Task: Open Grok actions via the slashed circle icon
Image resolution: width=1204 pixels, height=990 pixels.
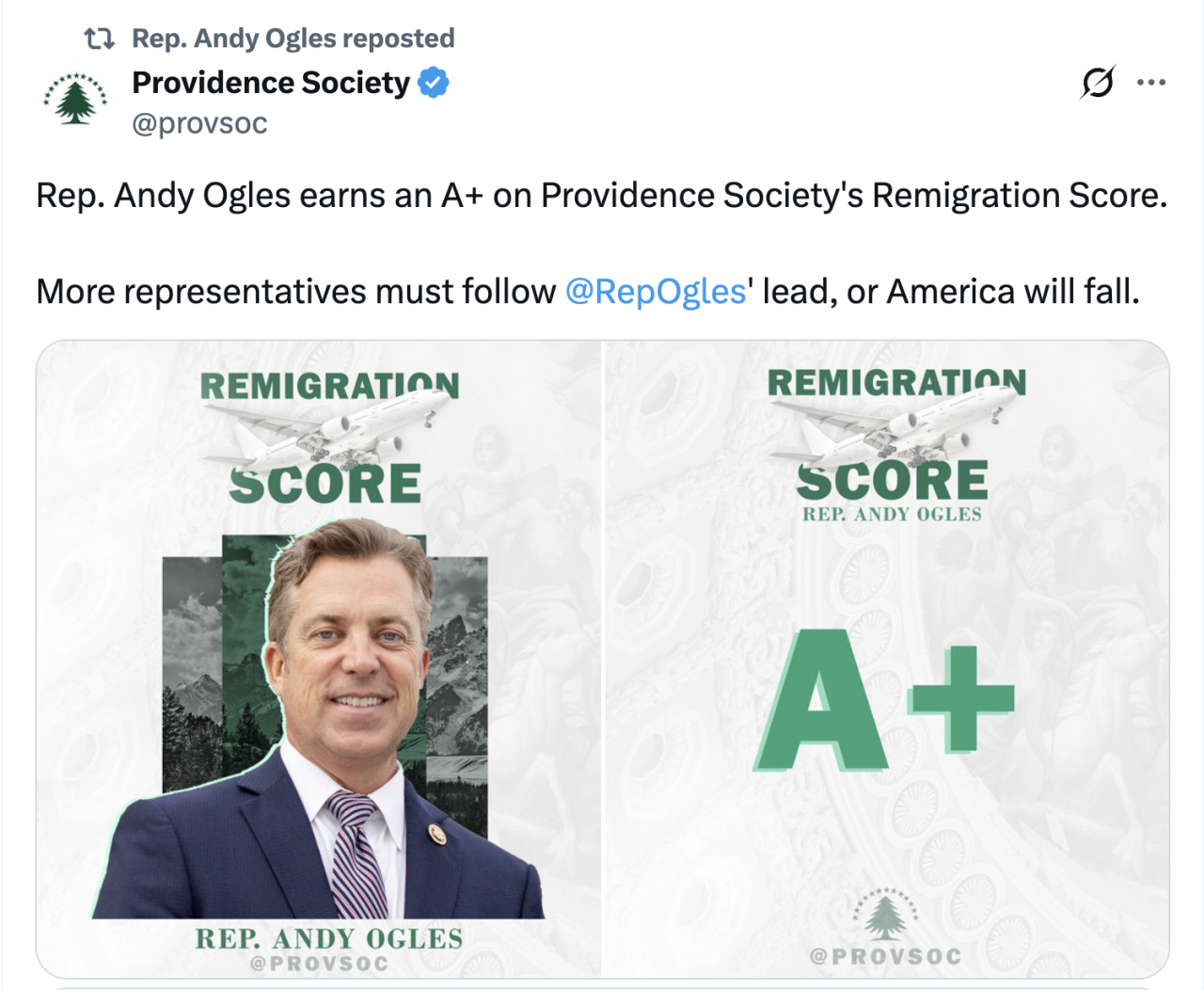Action: click(x=1098, y=83)
